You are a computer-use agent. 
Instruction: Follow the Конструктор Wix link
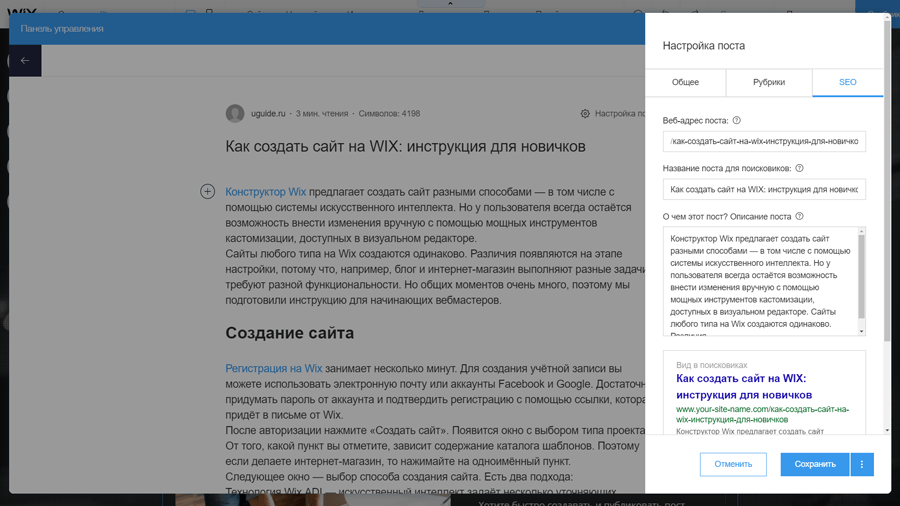point(265,192)
